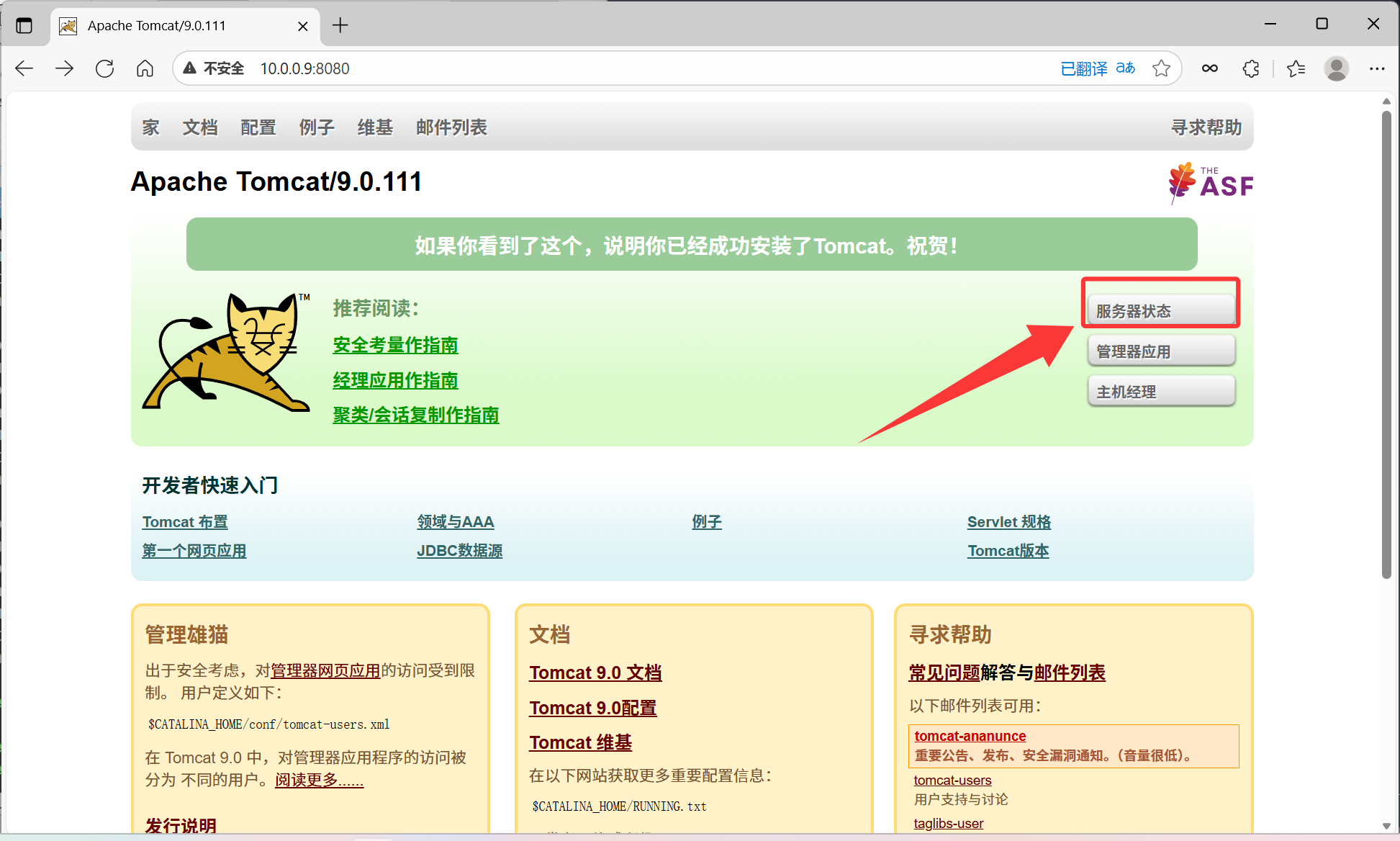
Task: Click the Tomcat cat logo
Action: pos(227,351)
